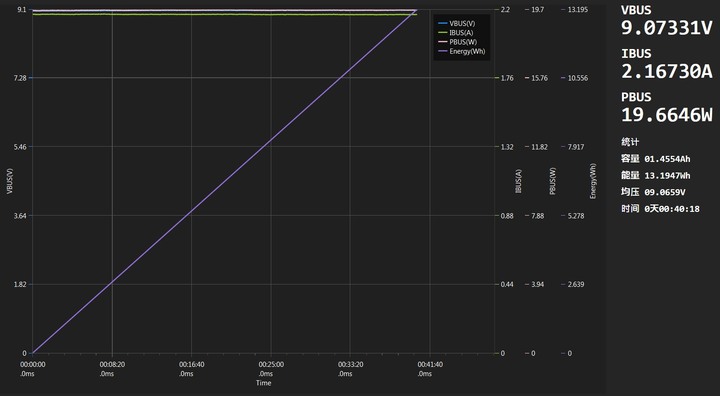Click the 7.917 energy axis tick

(x=576, y=147)
